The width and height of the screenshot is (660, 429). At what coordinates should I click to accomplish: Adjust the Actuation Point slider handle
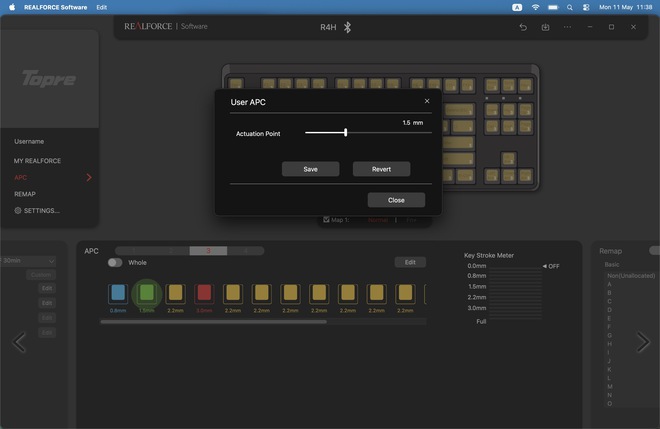[346, 132]
